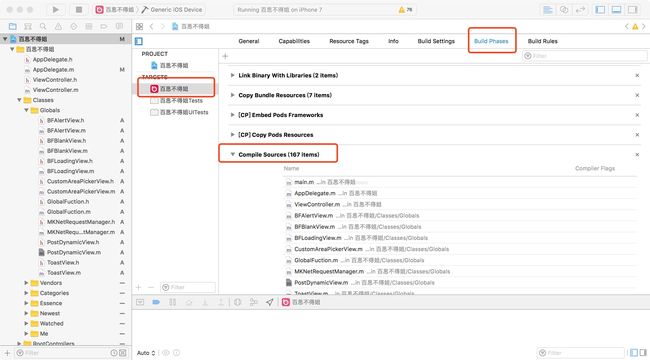The height and width of the screenshot is (360, 650).
Task: Open the General tab
Action: point(249,41)
